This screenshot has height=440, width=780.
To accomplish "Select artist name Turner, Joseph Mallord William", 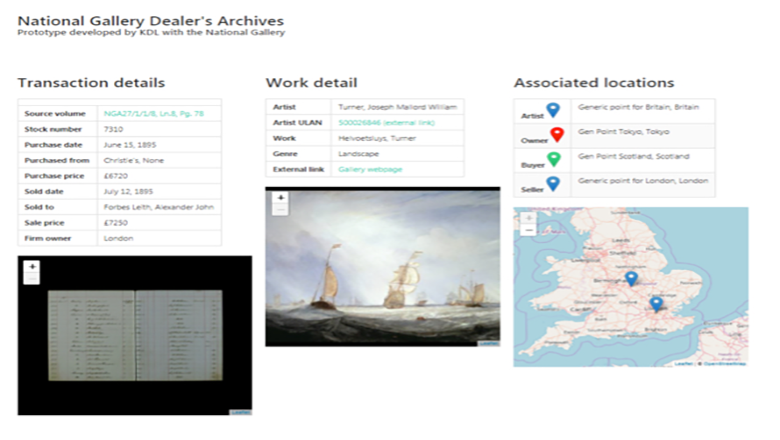I will click(x=397, y=107).
